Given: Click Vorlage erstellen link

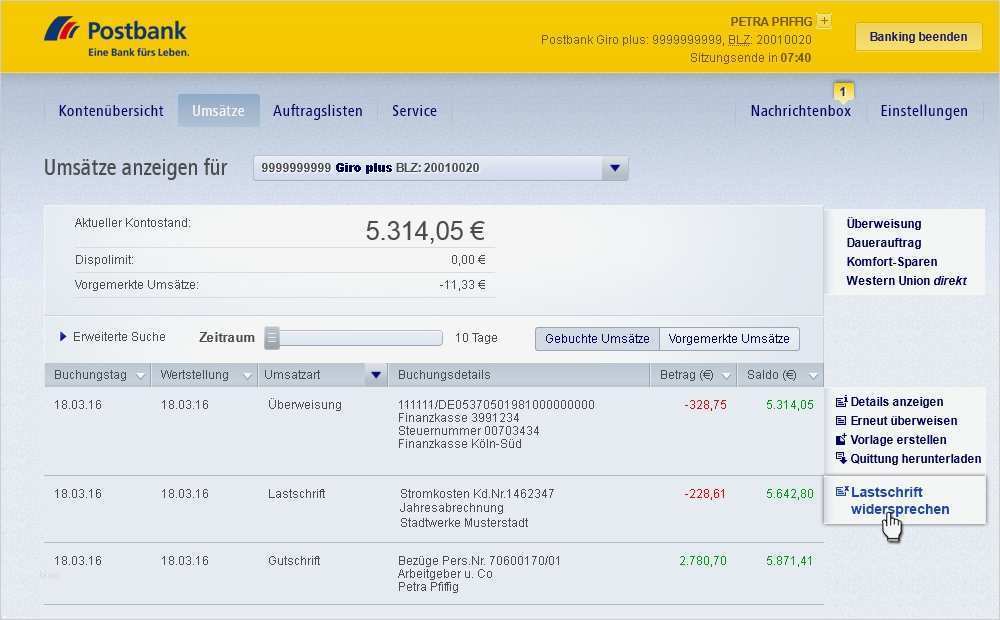Looking at the screenshot, I should 898,439.
